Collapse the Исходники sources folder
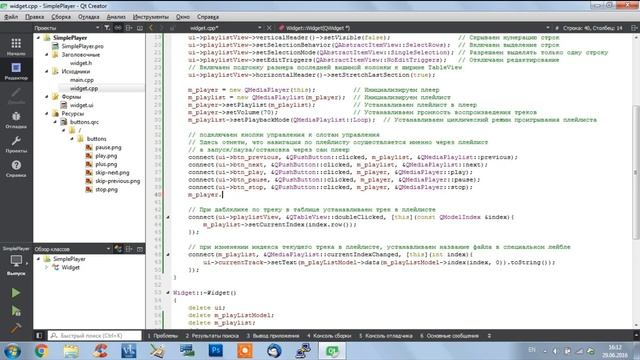Viewport: 640px width, 360px height. [47, 71]
